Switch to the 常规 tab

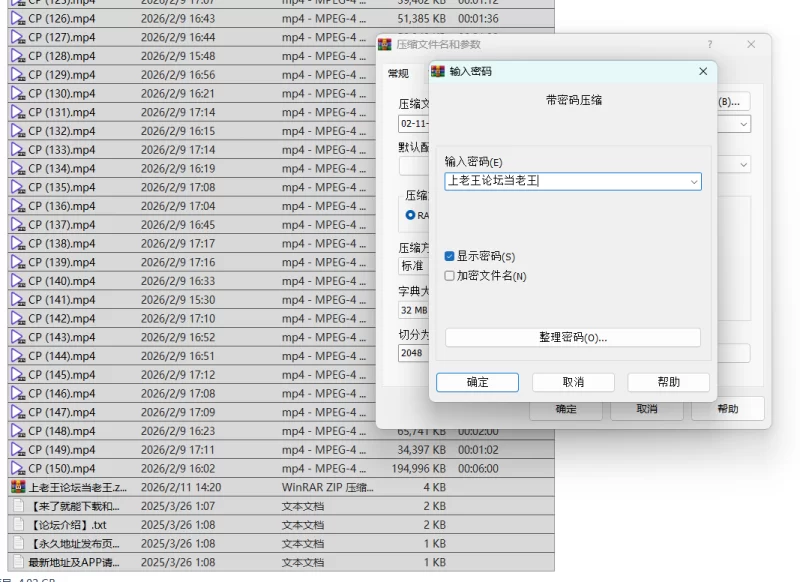398,73
